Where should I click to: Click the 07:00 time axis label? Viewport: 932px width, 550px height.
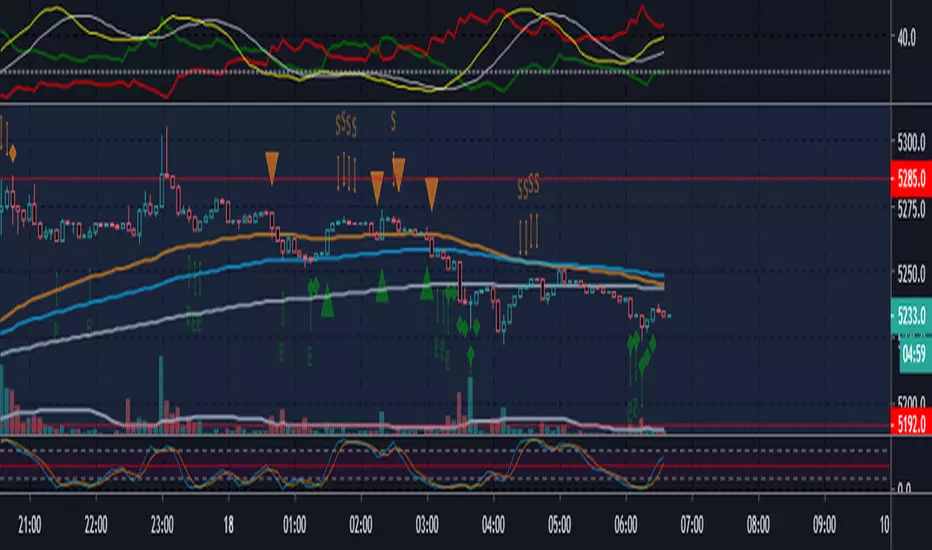tap(692, 525)
